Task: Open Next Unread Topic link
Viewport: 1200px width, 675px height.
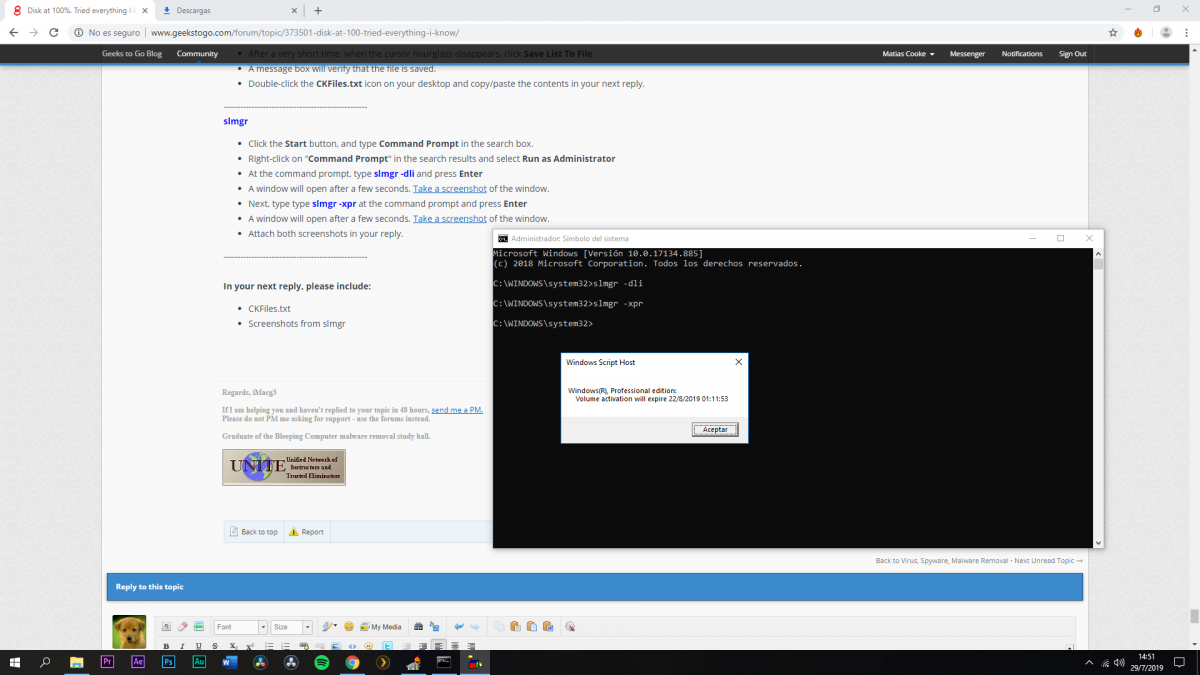Action: pos(1048,561)
